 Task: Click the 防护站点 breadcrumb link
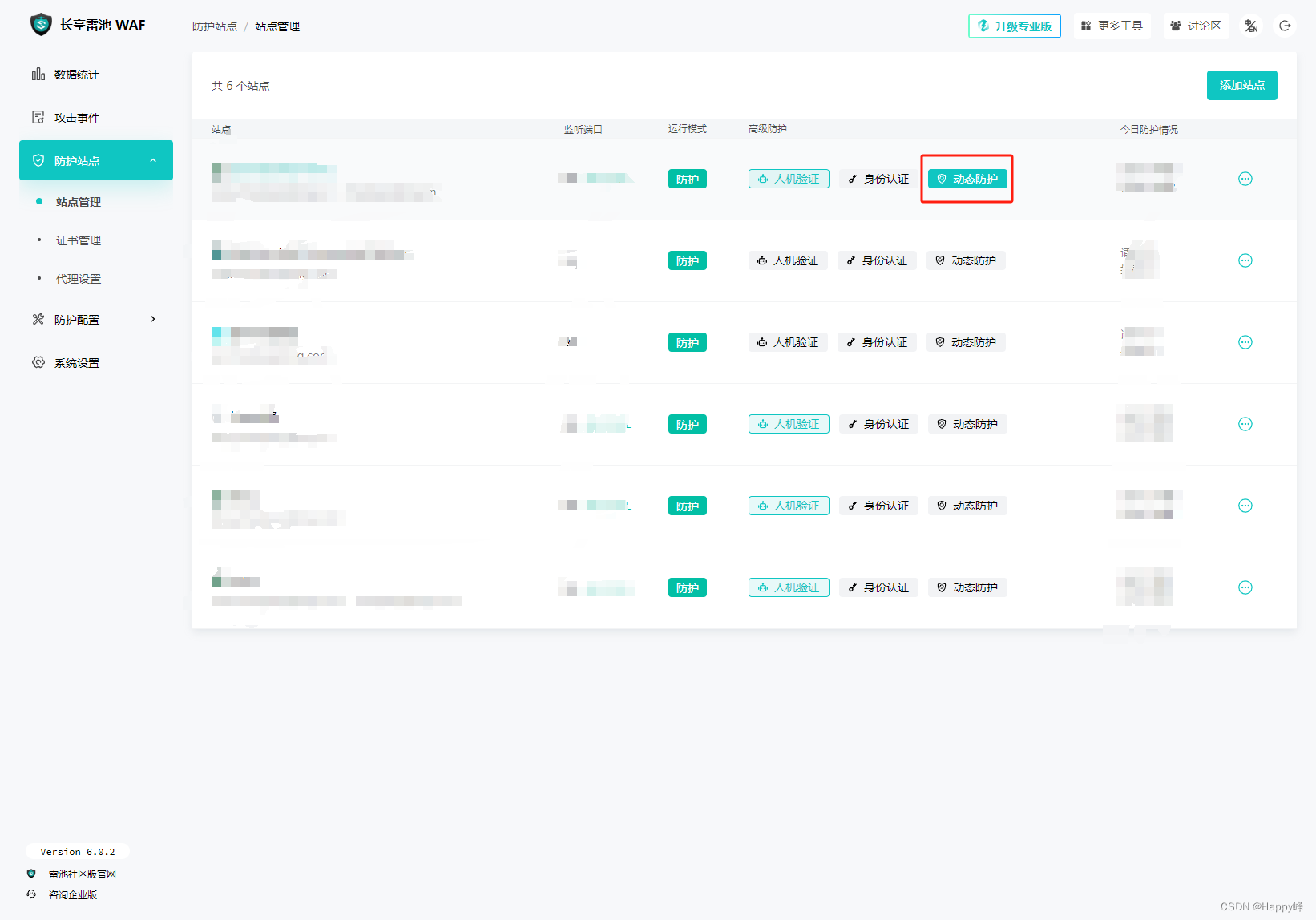pos(215,26)
